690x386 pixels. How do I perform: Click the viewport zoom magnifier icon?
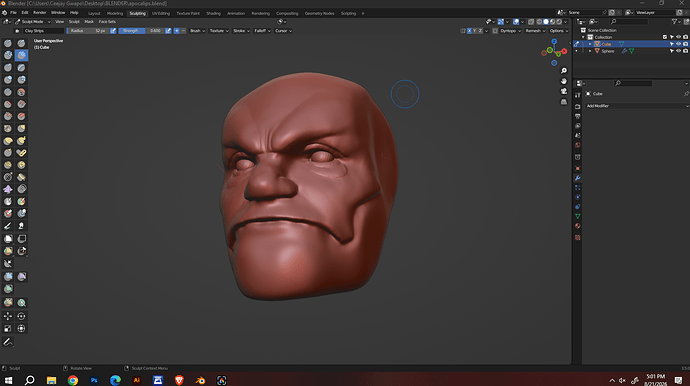(564, 71)
